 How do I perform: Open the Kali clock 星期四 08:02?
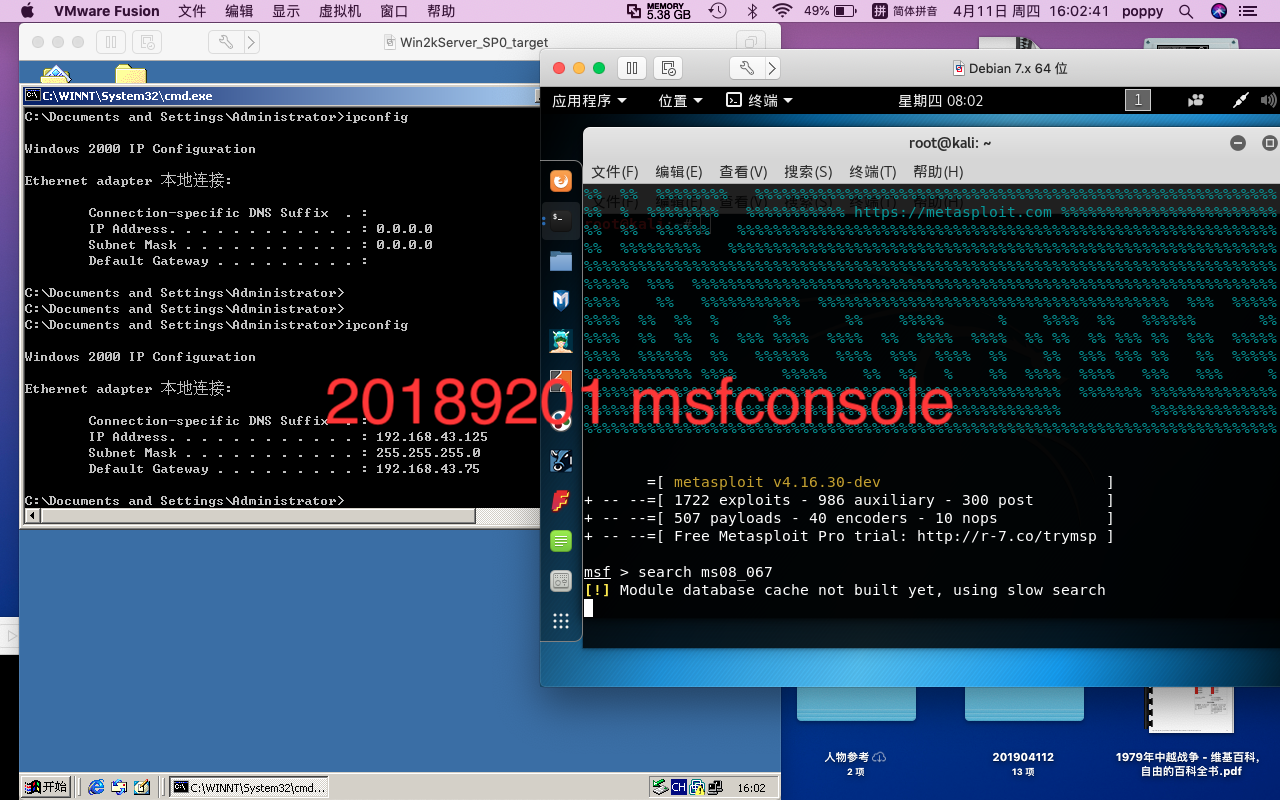(x=940, y=101)
